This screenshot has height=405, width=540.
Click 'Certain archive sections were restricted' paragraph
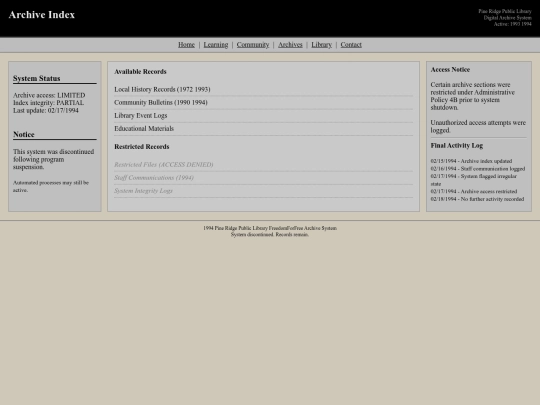point(472,96)
